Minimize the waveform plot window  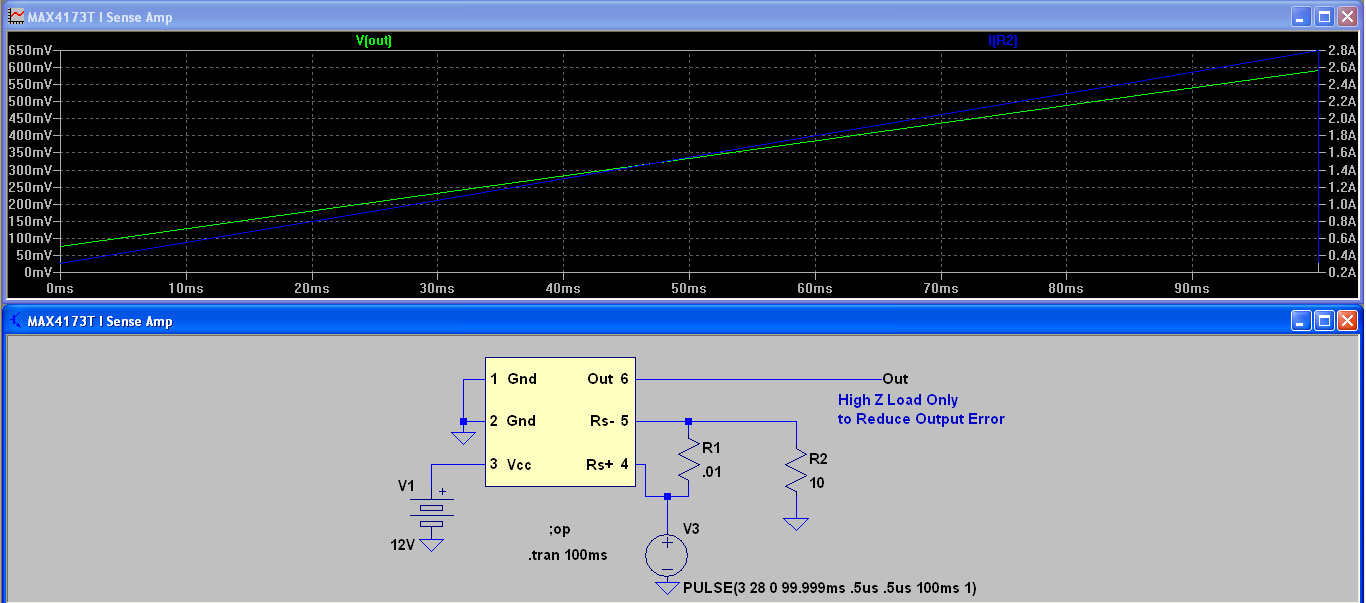(x=1301, y=17)
